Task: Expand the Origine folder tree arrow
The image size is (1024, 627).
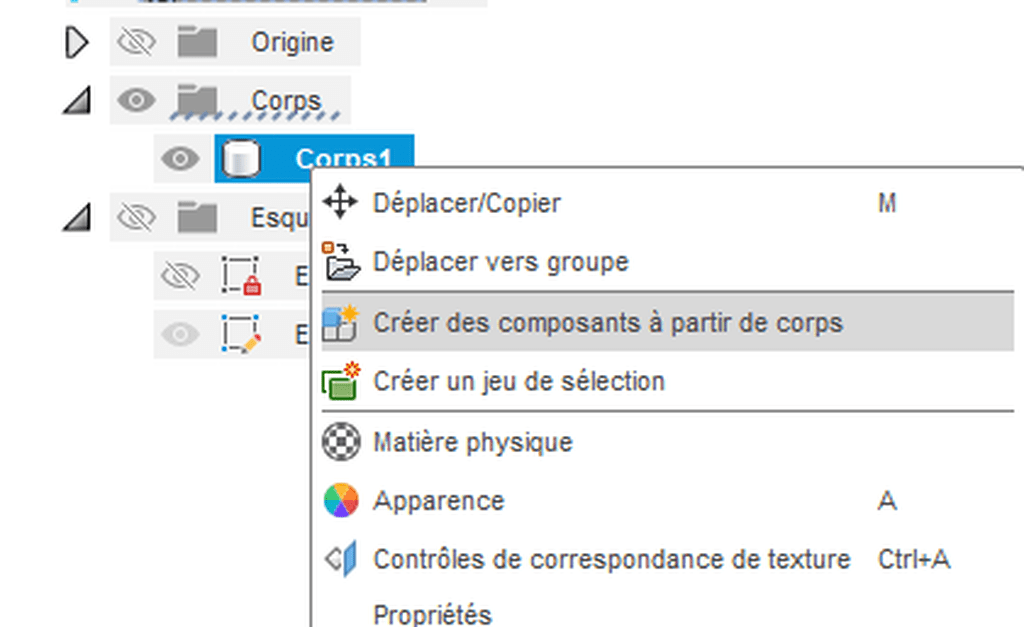Action: pos(76,43)
